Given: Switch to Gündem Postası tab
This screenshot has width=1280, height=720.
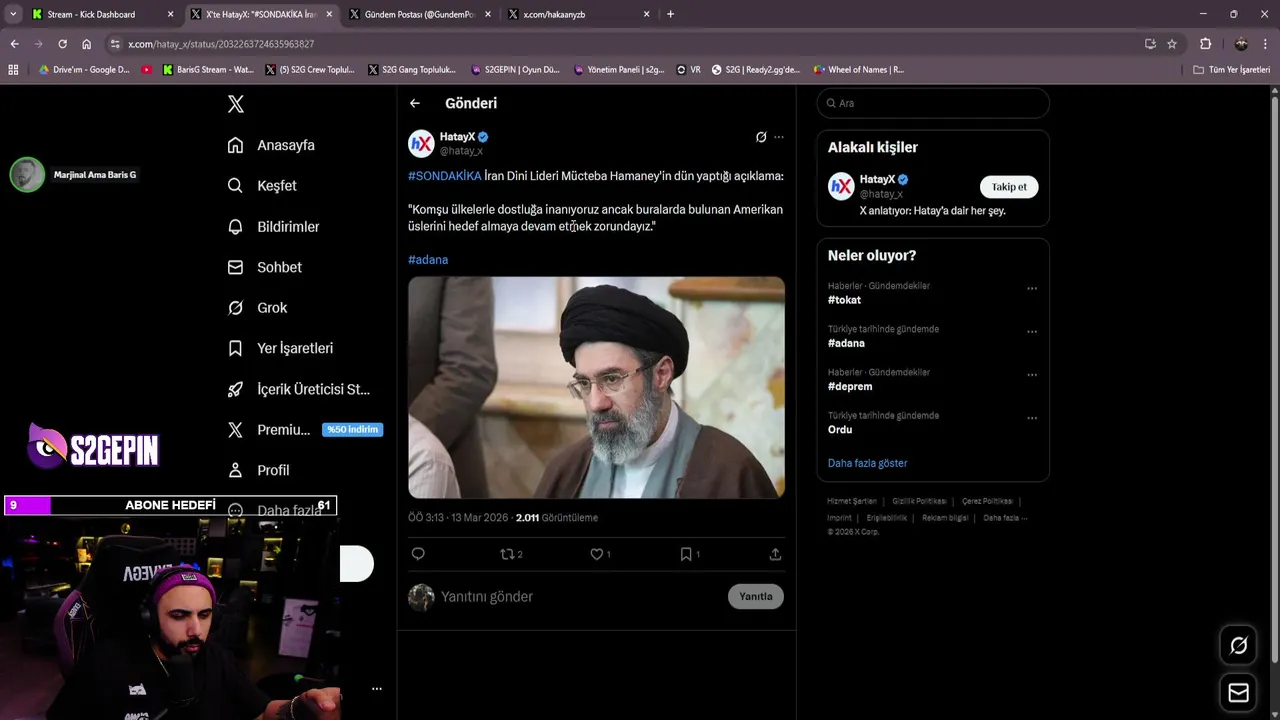Looking at the screenshot, I should (x=418, y=14).
